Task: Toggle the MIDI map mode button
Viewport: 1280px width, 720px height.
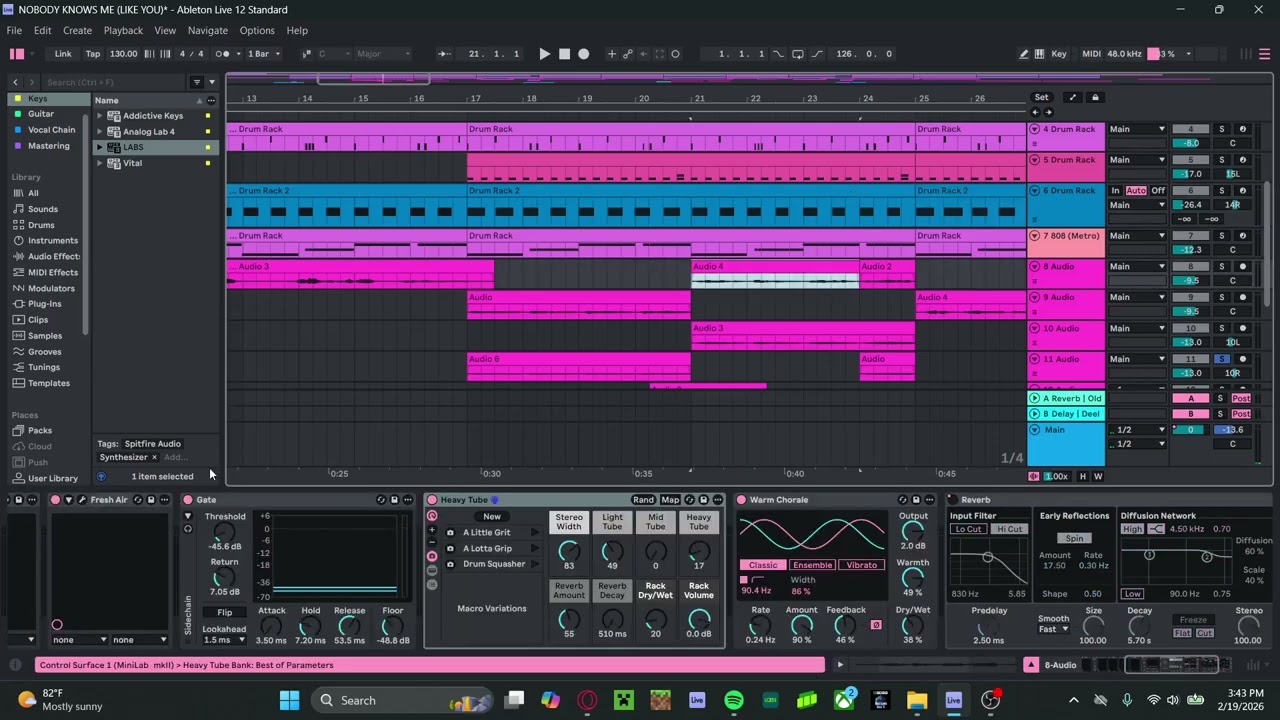Action: tap(1091, 54)
